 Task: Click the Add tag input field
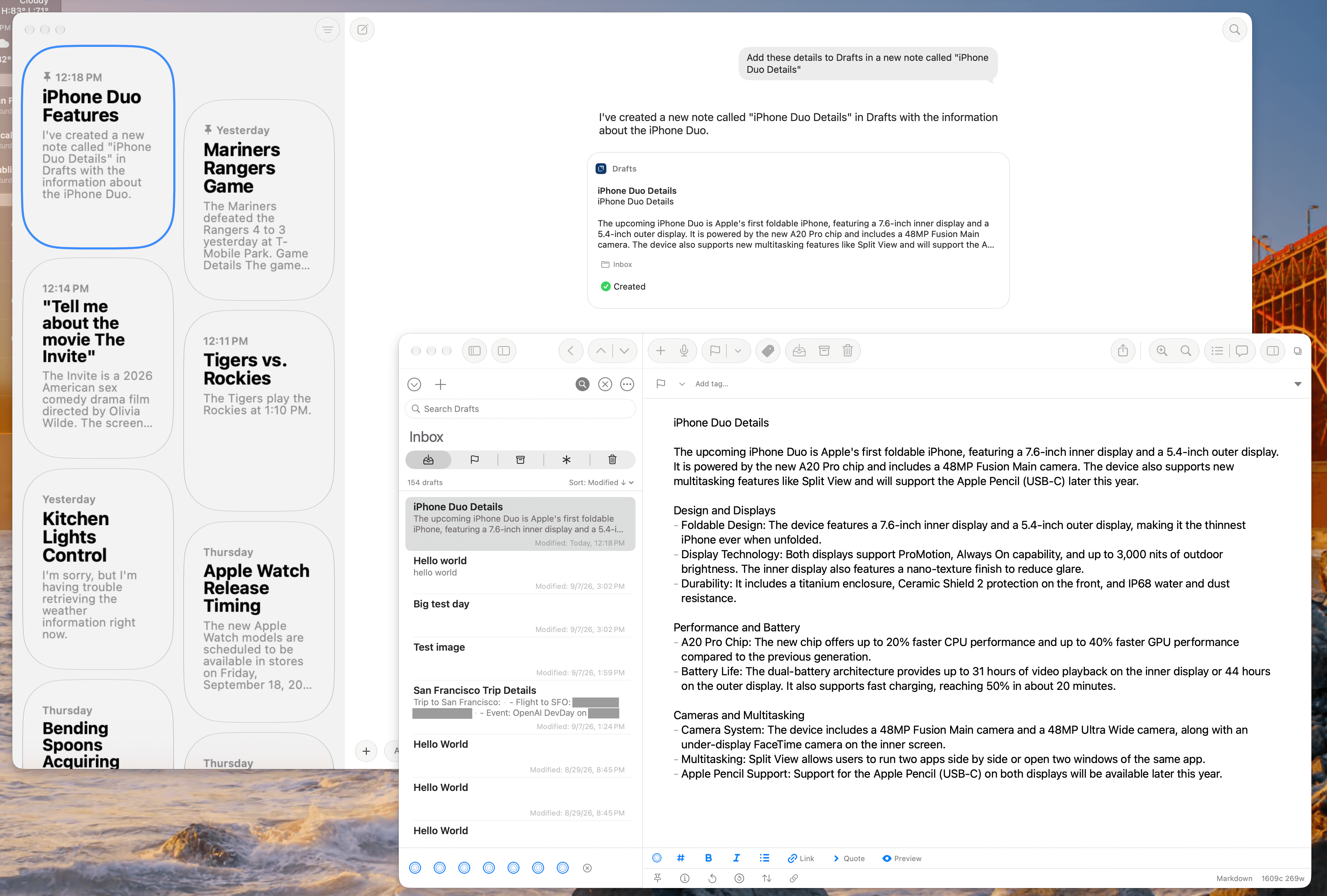tap(711, 384)
